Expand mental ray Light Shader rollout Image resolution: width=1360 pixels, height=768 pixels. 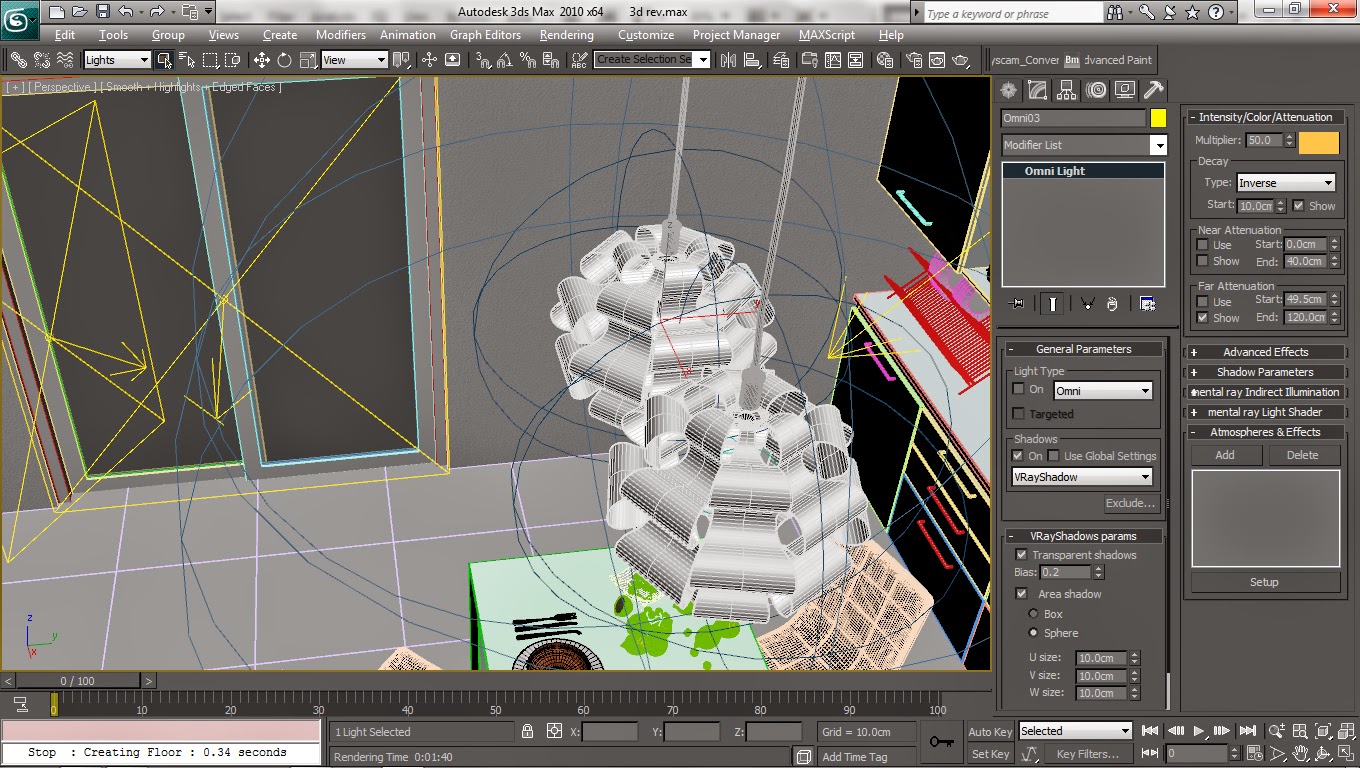click(1265, 412)
